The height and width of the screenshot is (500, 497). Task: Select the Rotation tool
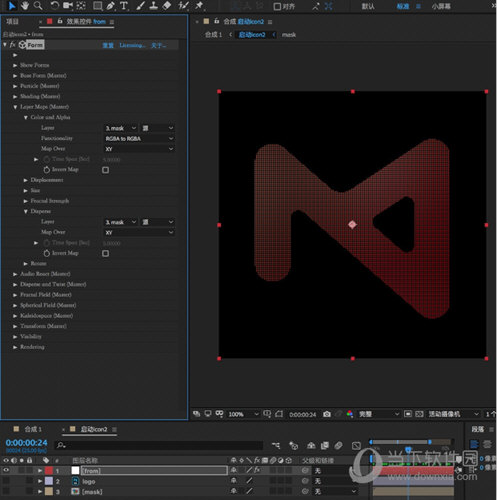click(54, 6)
